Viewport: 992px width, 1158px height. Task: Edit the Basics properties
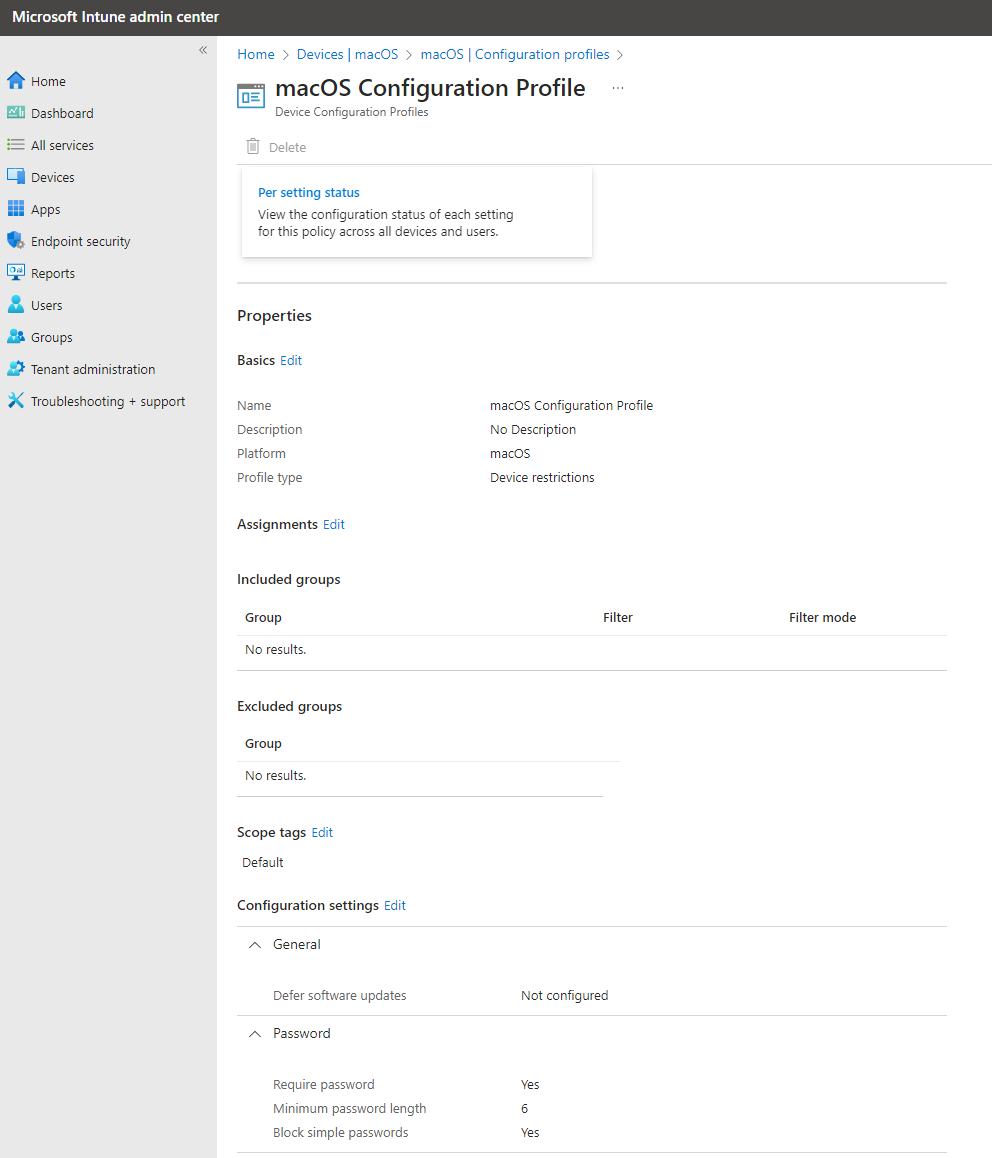point(291,360)
